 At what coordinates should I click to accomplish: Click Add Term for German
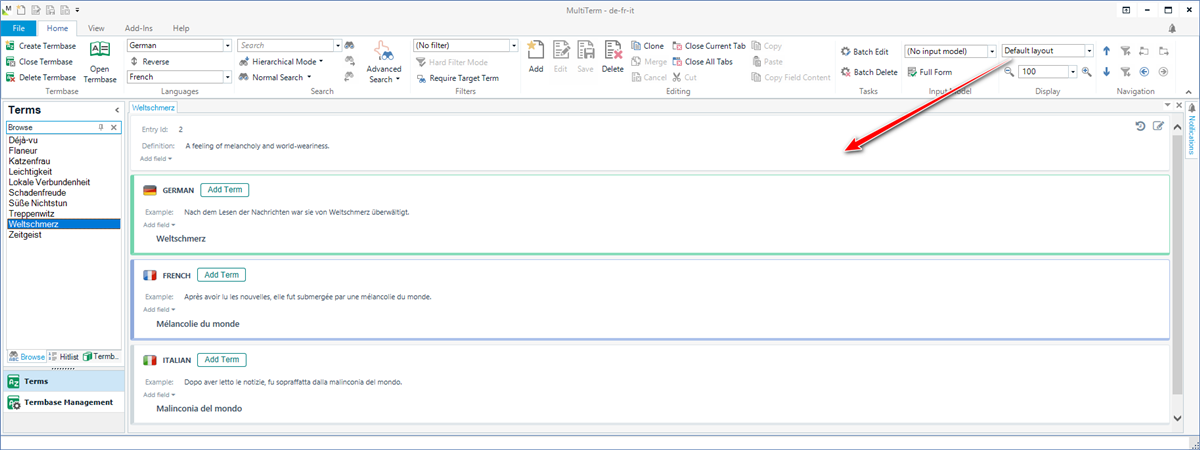(224, 190)
